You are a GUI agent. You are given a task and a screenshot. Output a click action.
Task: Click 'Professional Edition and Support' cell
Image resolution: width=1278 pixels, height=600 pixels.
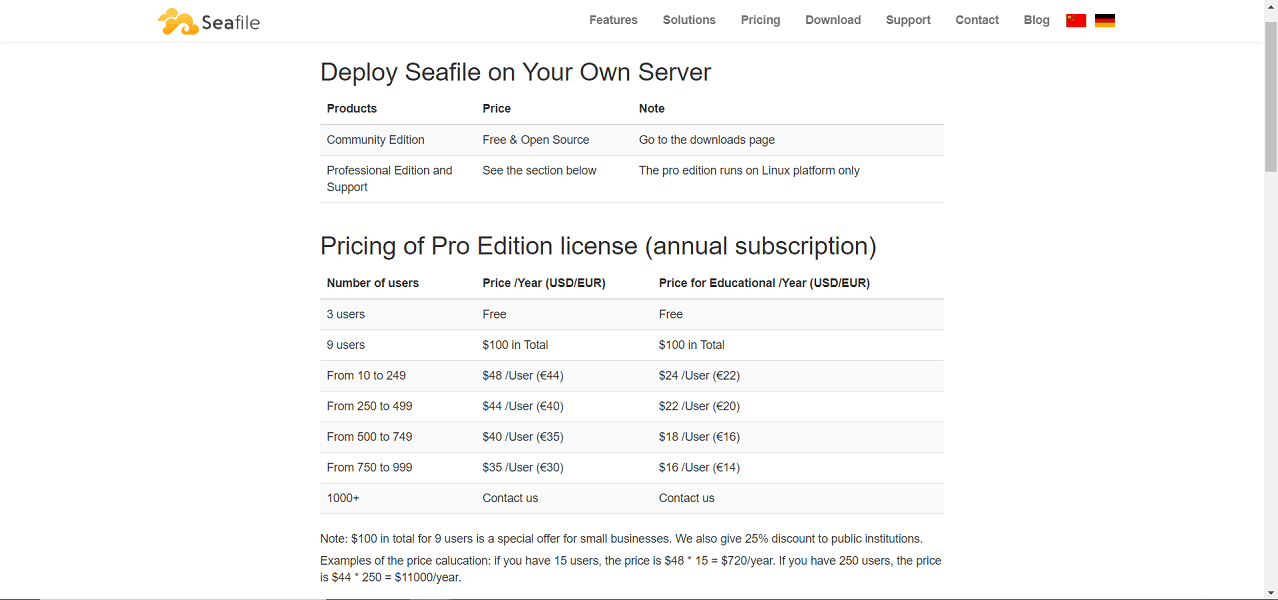point(390,179)
